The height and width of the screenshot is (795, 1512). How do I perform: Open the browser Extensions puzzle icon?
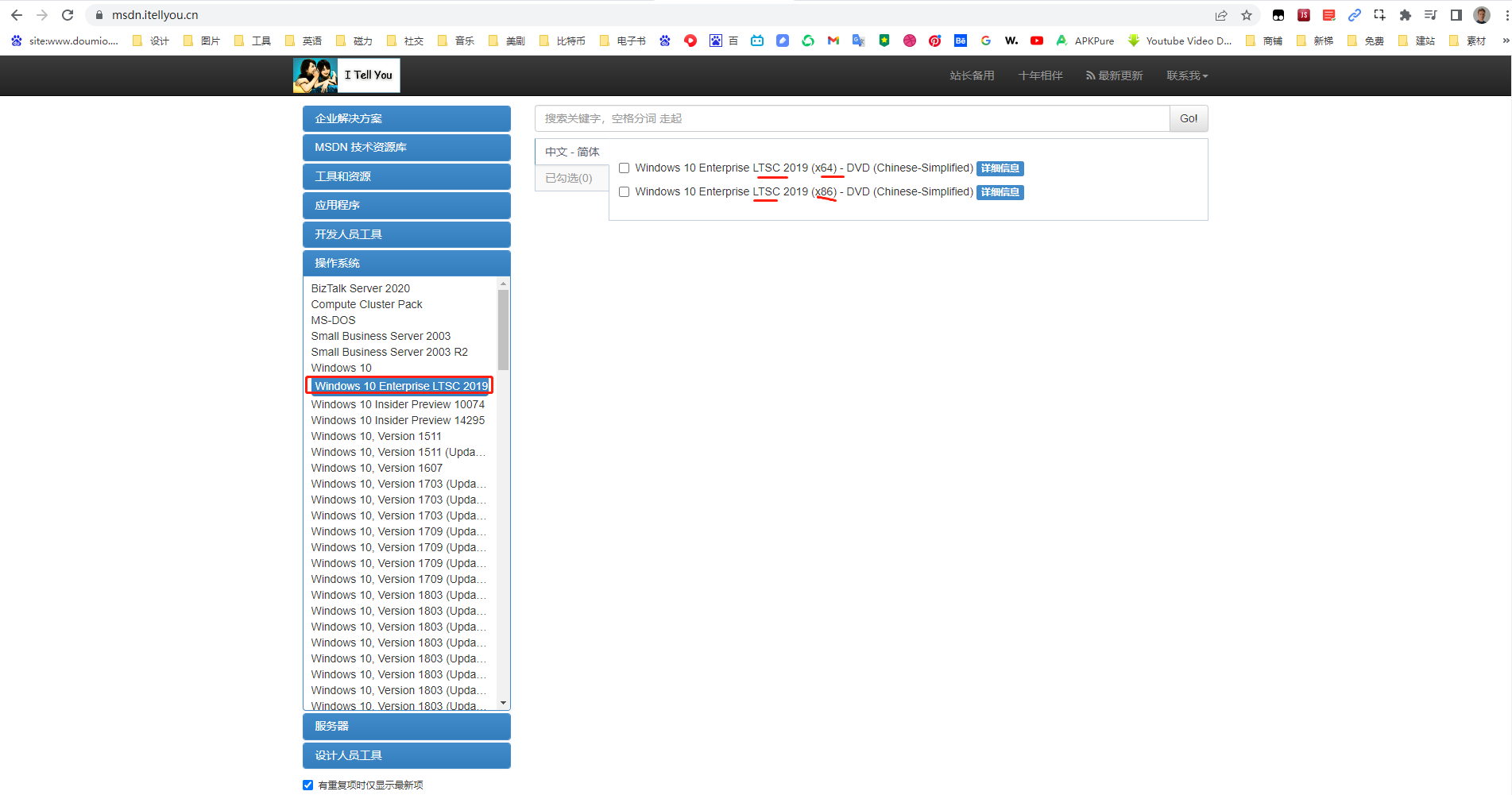click(1405, 15)
